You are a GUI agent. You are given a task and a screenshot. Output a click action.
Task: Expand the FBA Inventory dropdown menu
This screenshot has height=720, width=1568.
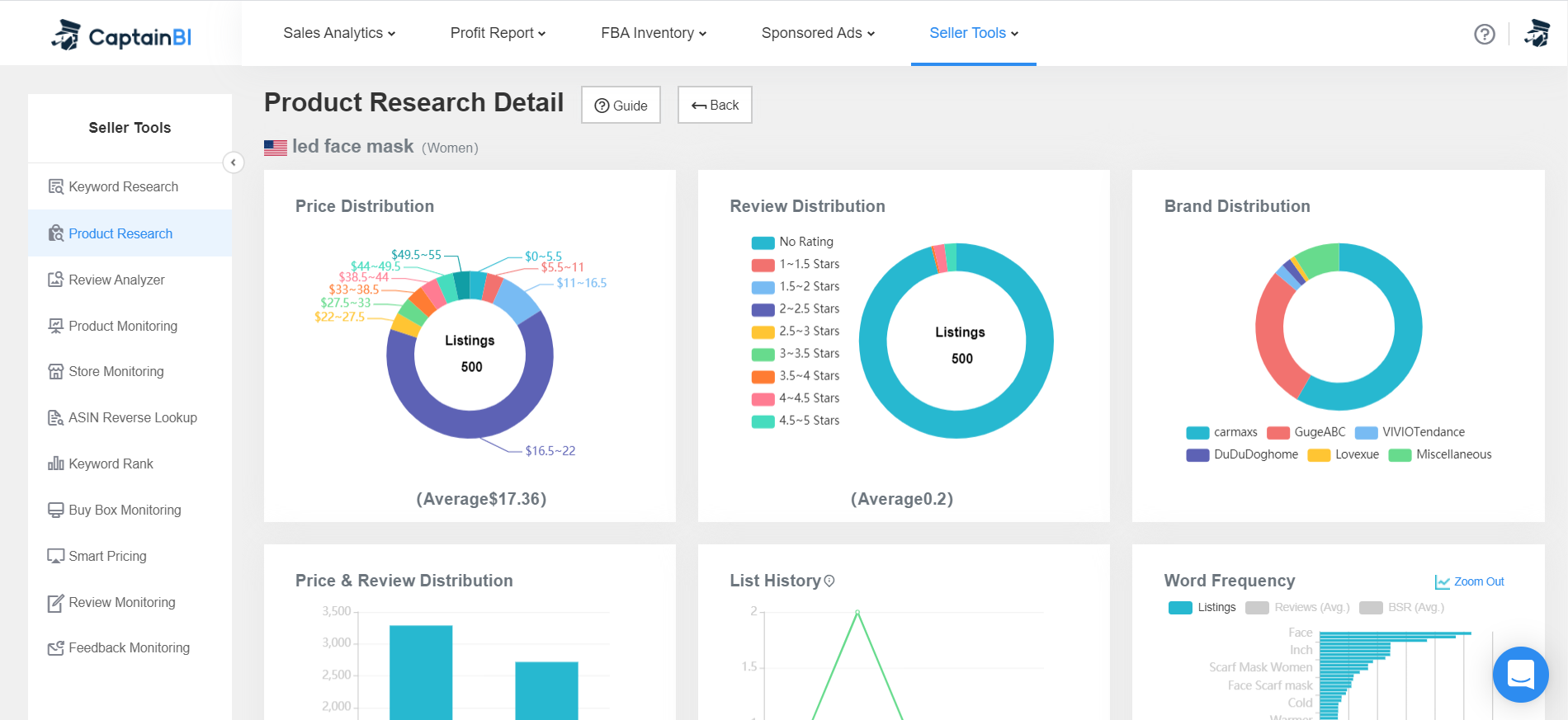(x=654, y=33)
